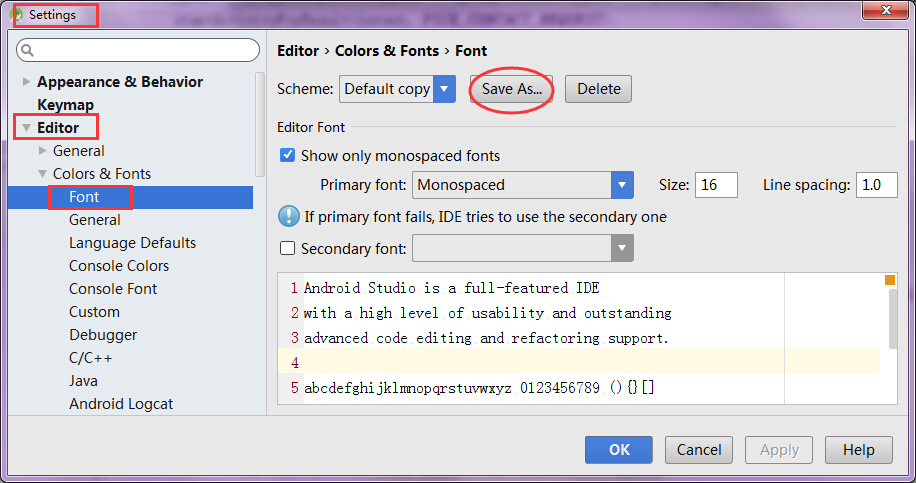Uncheck Show only monospaced fonts
The height and width of the screenshot is (483, 916).
288,156
